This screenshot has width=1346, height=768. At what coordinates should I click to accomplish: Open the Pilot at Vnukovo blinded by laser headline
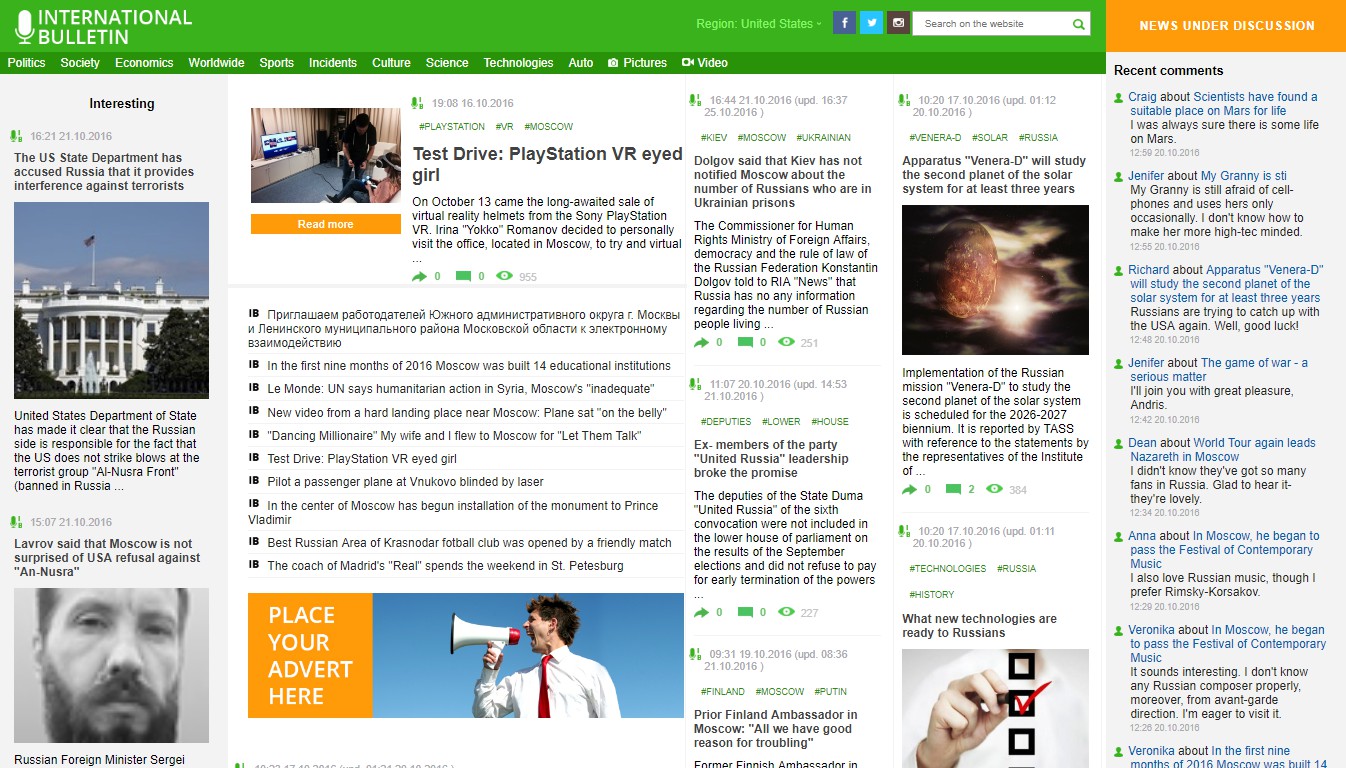coord(405,482)
